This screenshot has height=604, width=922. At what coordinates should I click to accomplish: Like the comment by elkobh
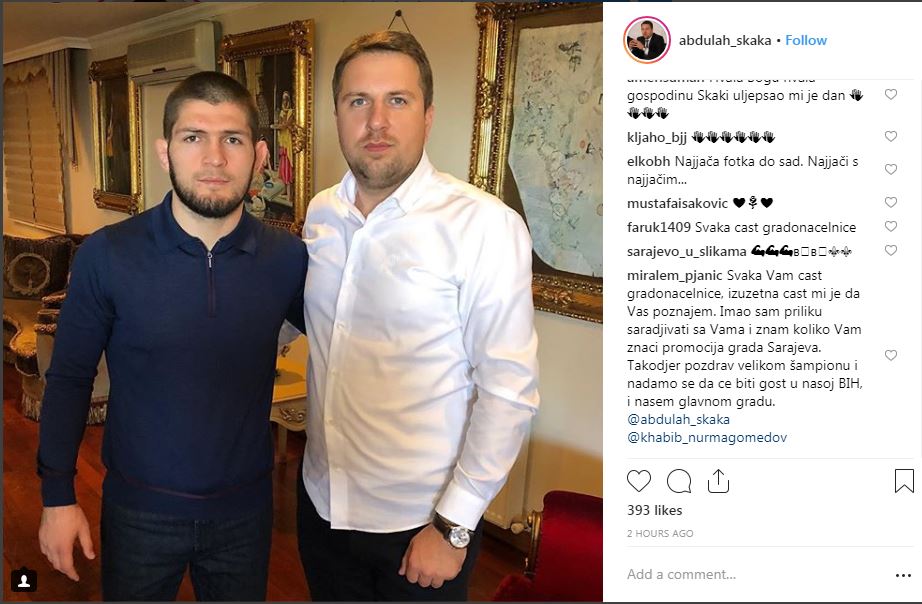click(x=891, y=169)
